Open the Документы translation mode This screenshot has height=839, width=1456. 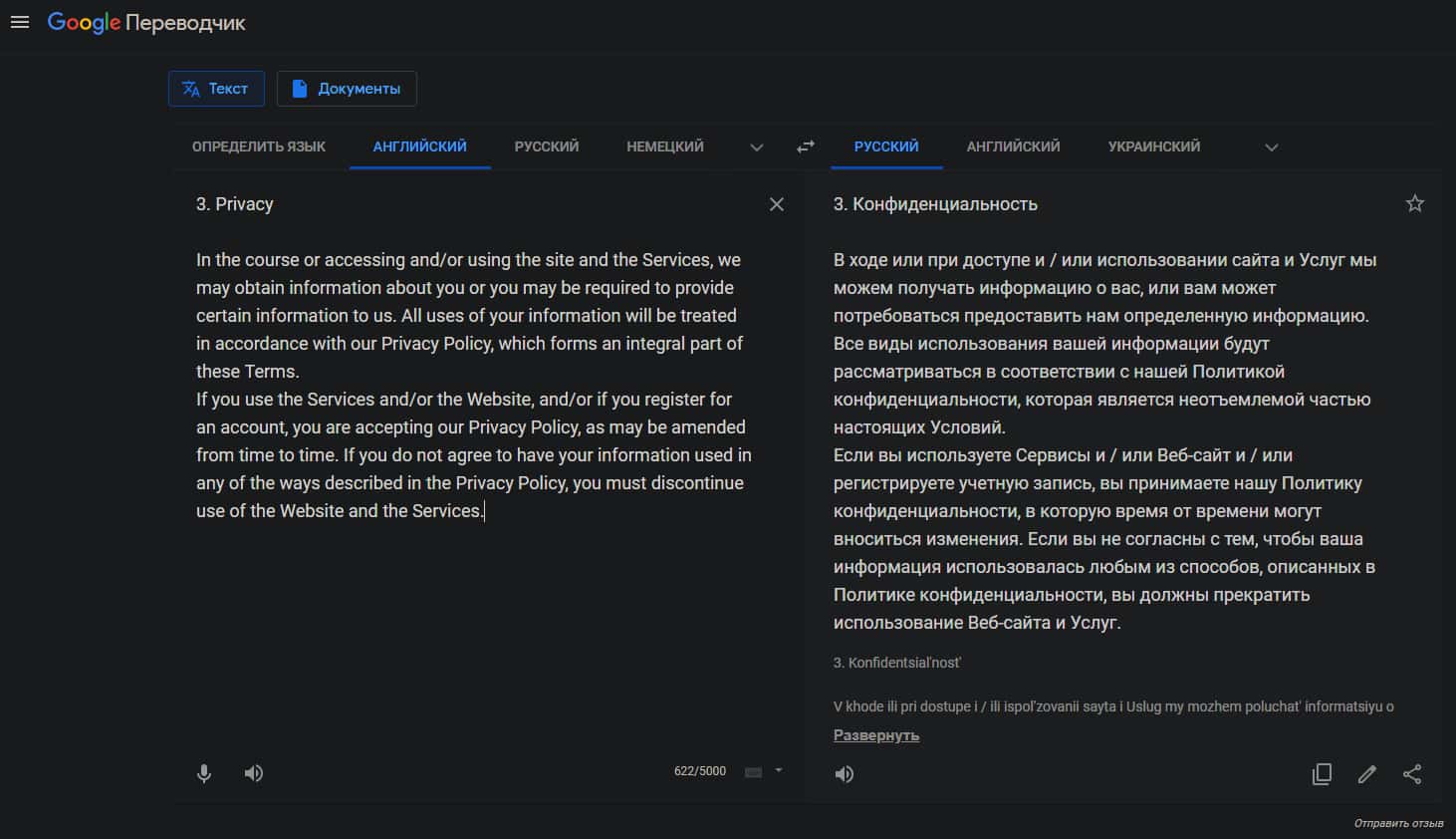click(x=347, y=89)
